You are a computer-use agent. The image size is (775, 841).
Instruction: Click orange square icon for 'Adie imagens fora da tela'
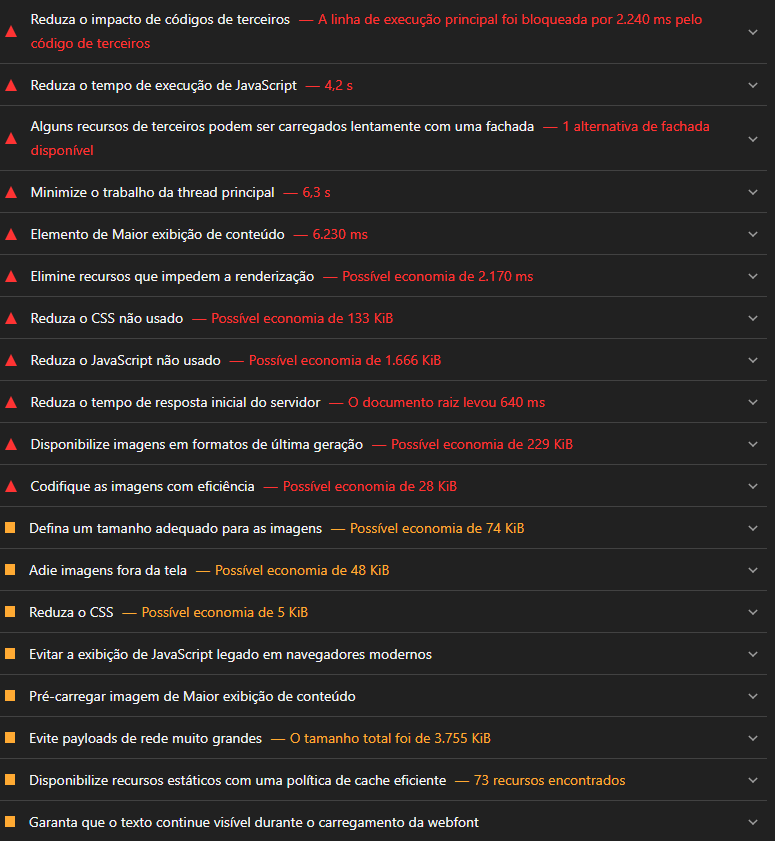point(11,570)
